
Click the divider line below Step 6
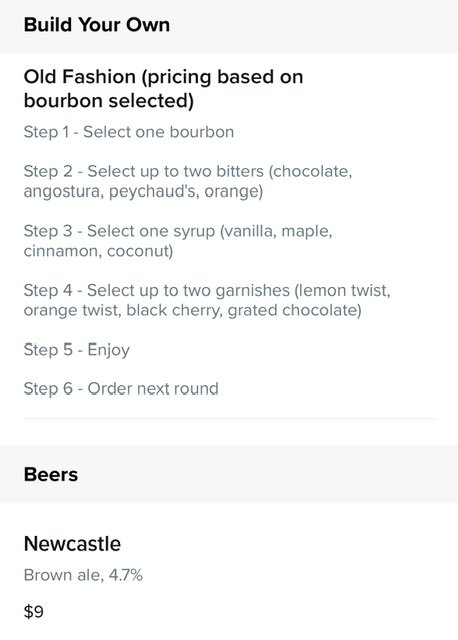point(230,419)
